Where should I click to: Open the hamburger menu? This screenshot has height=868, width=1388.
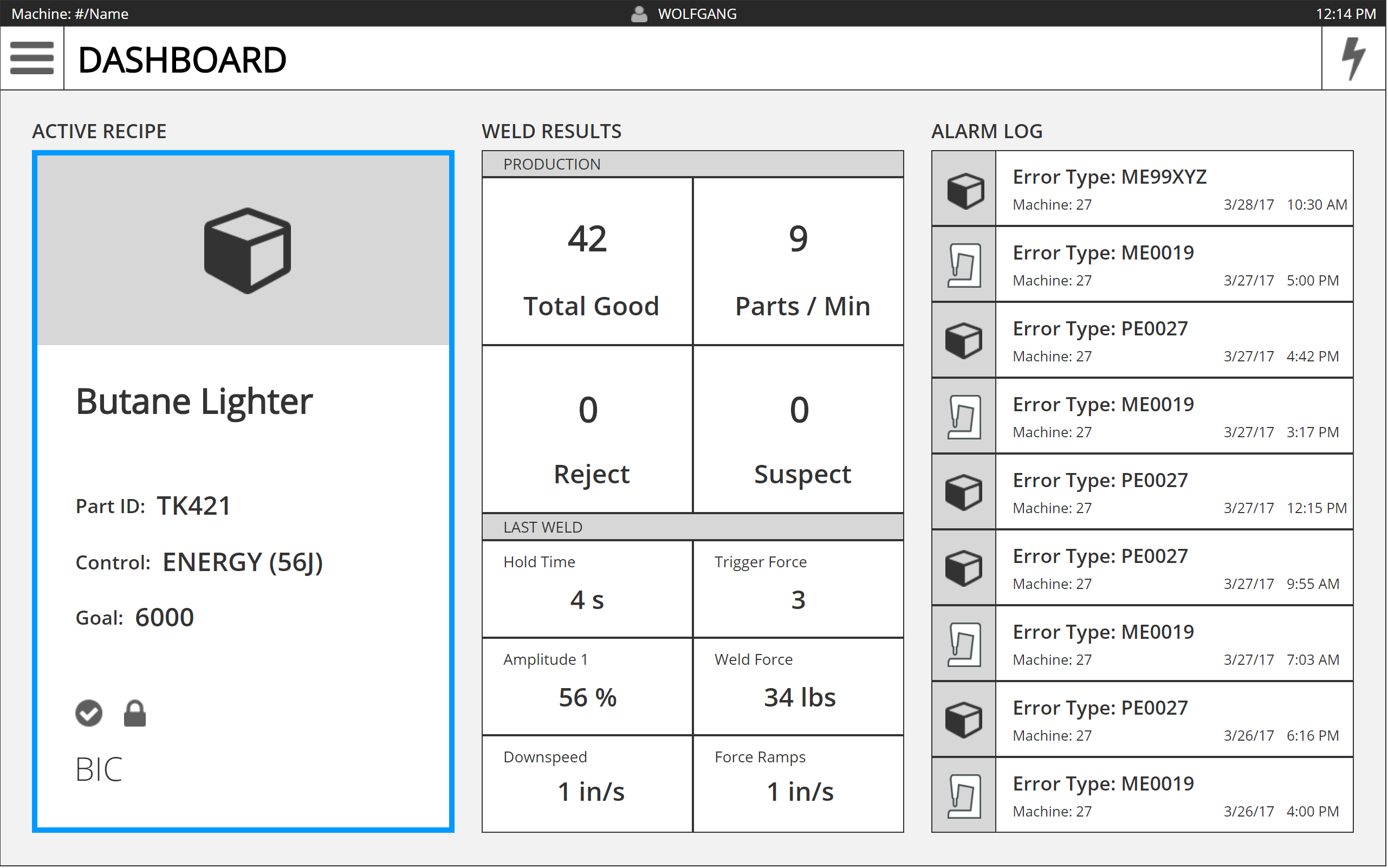click(31, 58)
